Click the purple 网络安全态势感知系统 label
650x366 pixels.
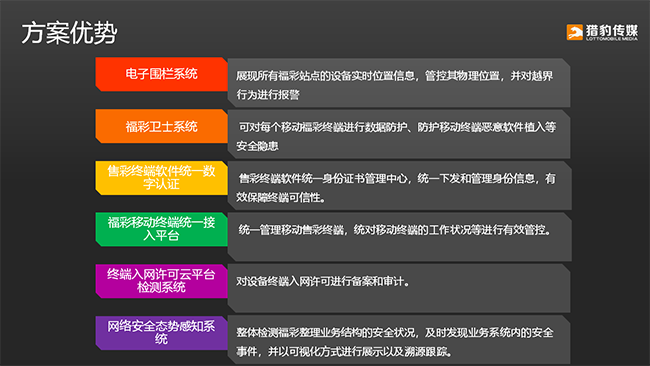tap(161, 332)
